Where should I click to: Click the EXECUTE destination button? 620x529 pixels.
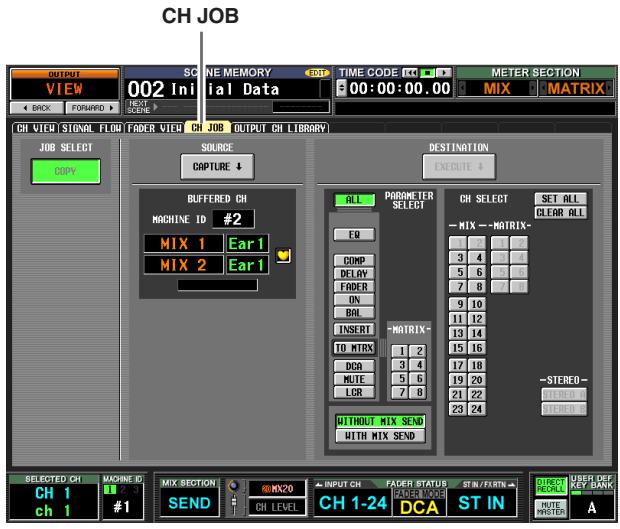pyautogui.click(x=459, y=167)
